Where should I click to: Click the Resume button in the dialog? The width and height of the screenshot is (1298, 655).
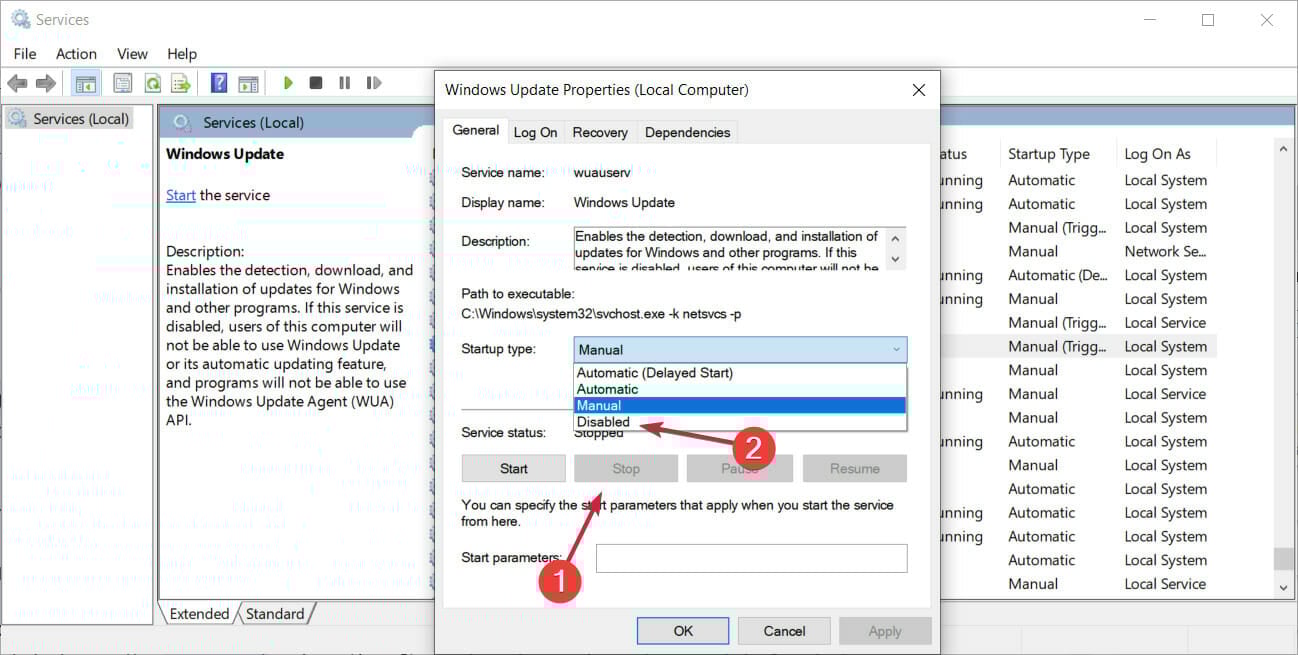point(855,468)
